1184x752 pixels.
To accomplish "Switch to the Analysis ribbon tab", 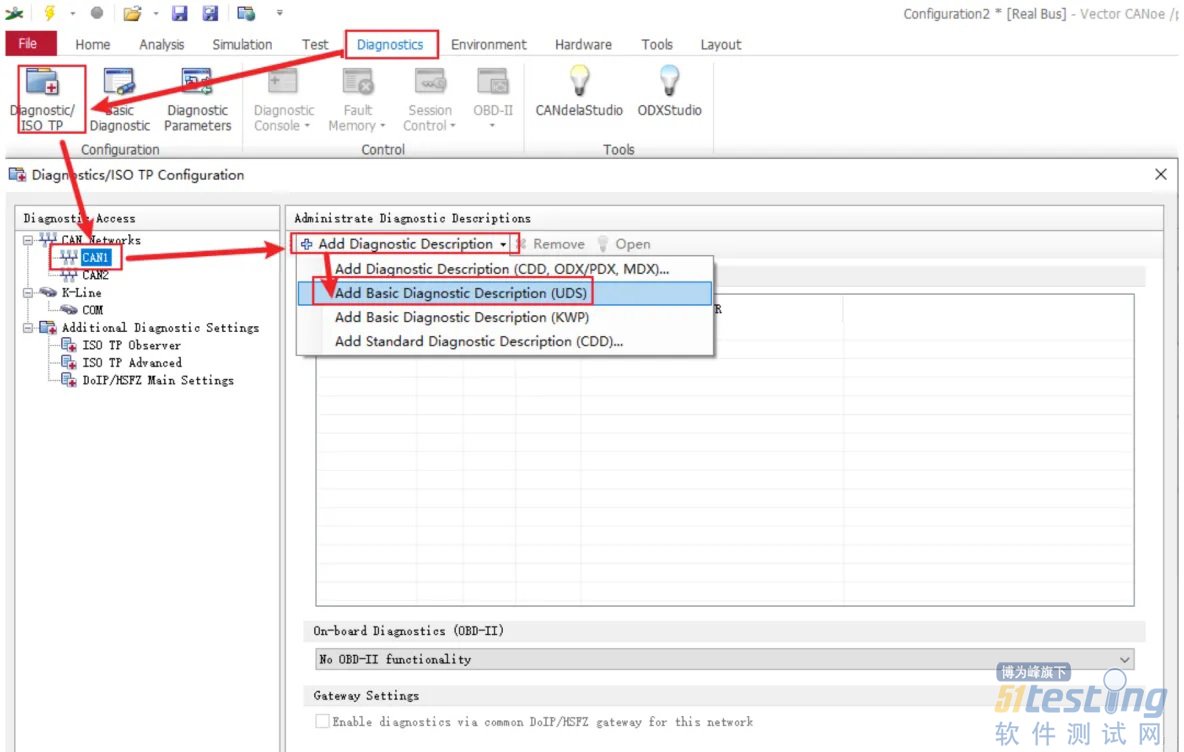I will tap(162, 45).
